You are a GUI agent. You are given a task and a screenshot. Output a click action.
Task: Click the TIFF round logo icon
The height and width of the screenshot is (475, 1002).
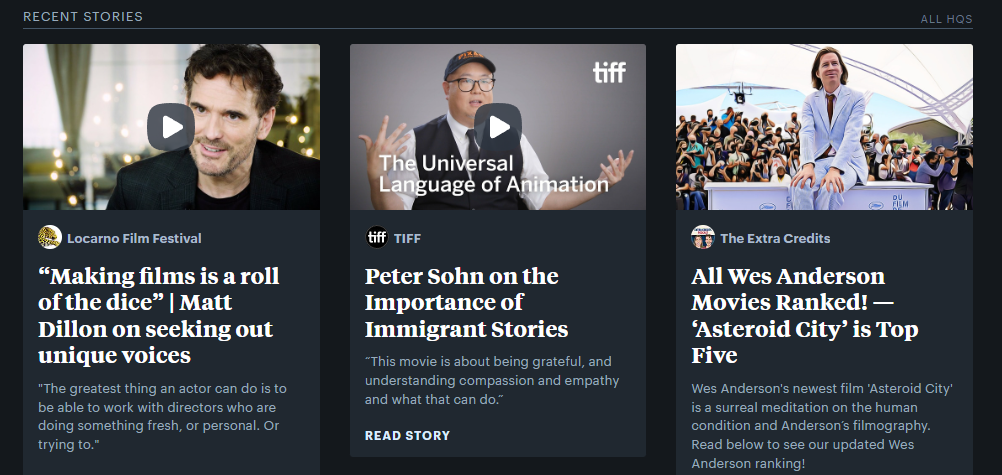377,237
